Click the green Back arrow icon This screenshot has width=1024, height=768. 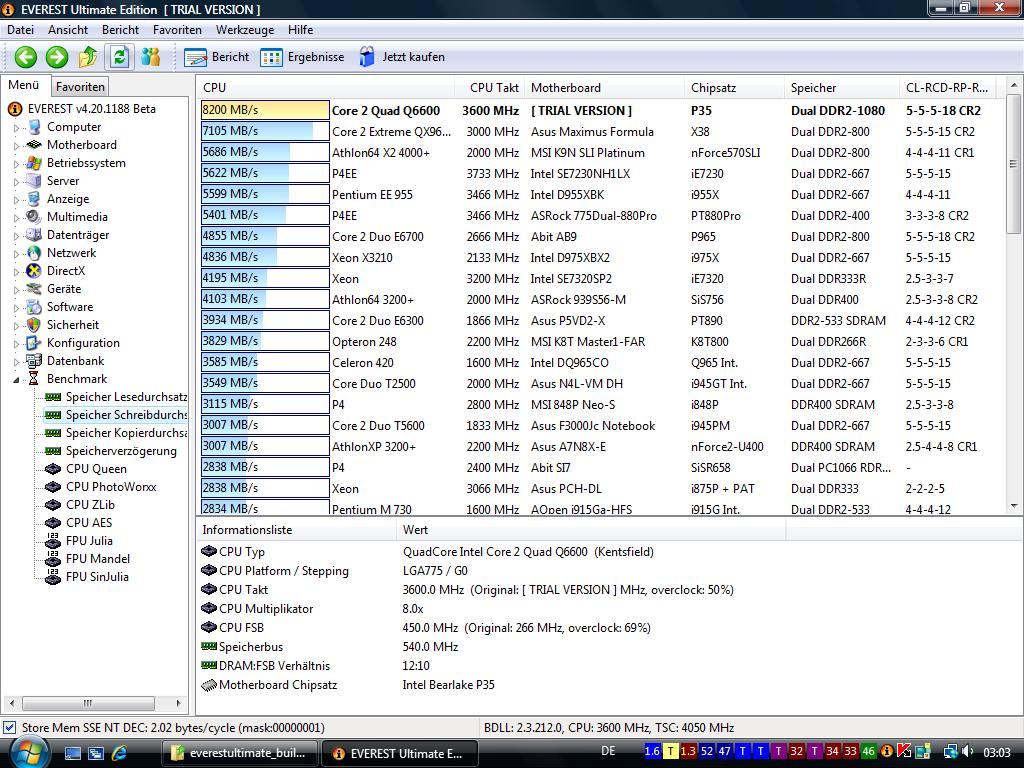(26, 57)
